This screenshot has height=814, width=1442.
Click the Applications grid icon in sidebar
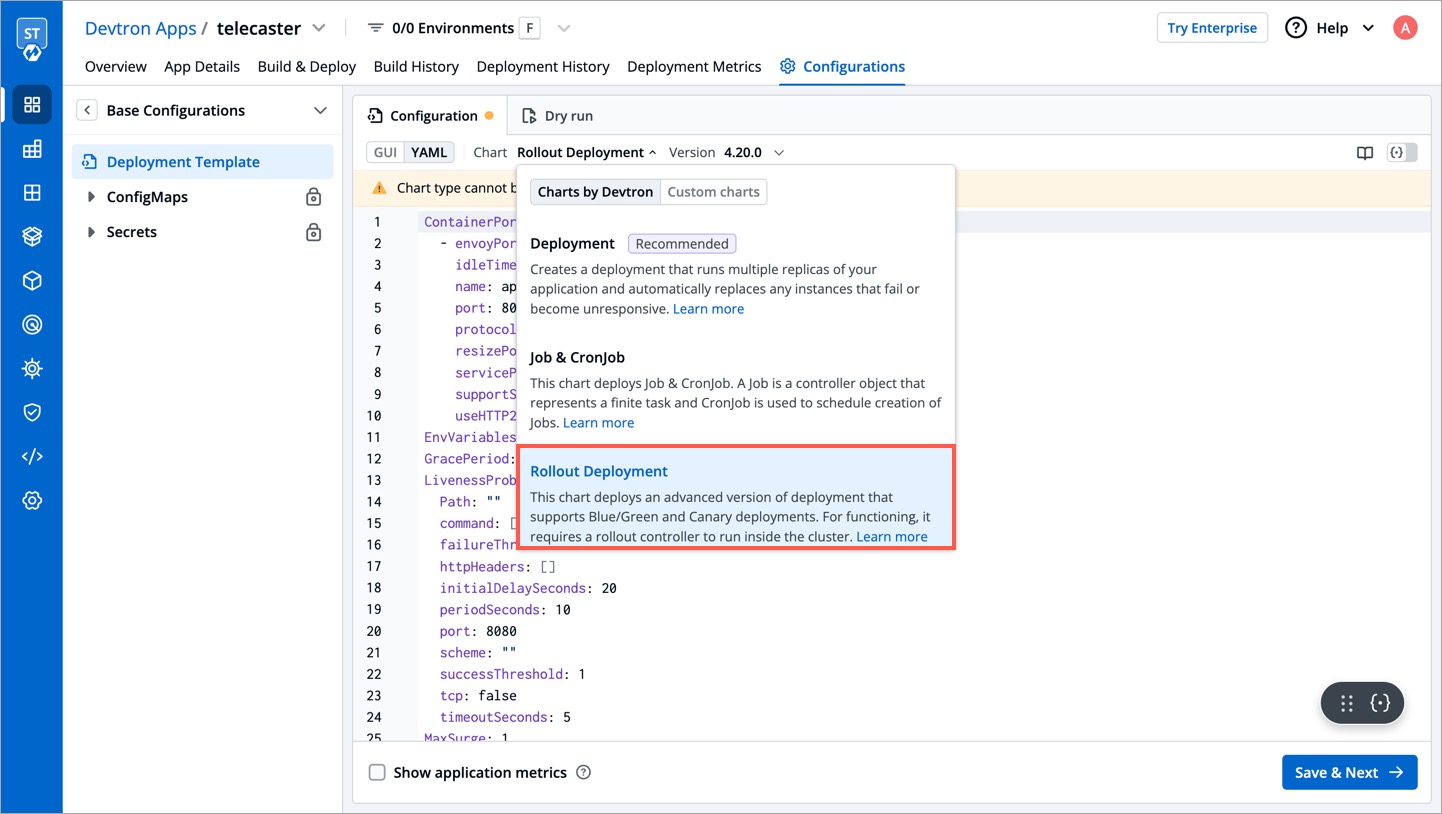[32, 105]
